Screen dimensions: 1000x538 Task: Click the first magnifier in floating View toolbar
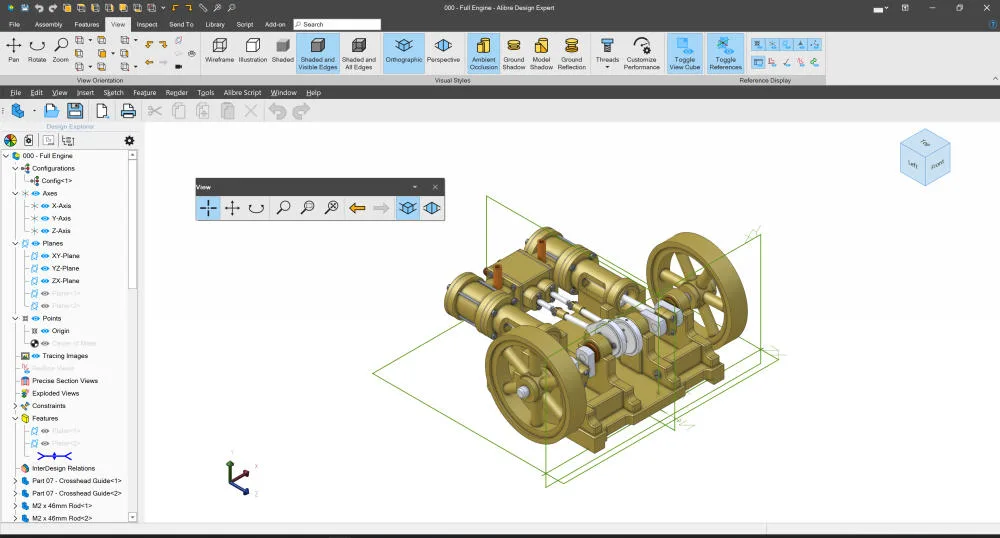tap(283, 208)
